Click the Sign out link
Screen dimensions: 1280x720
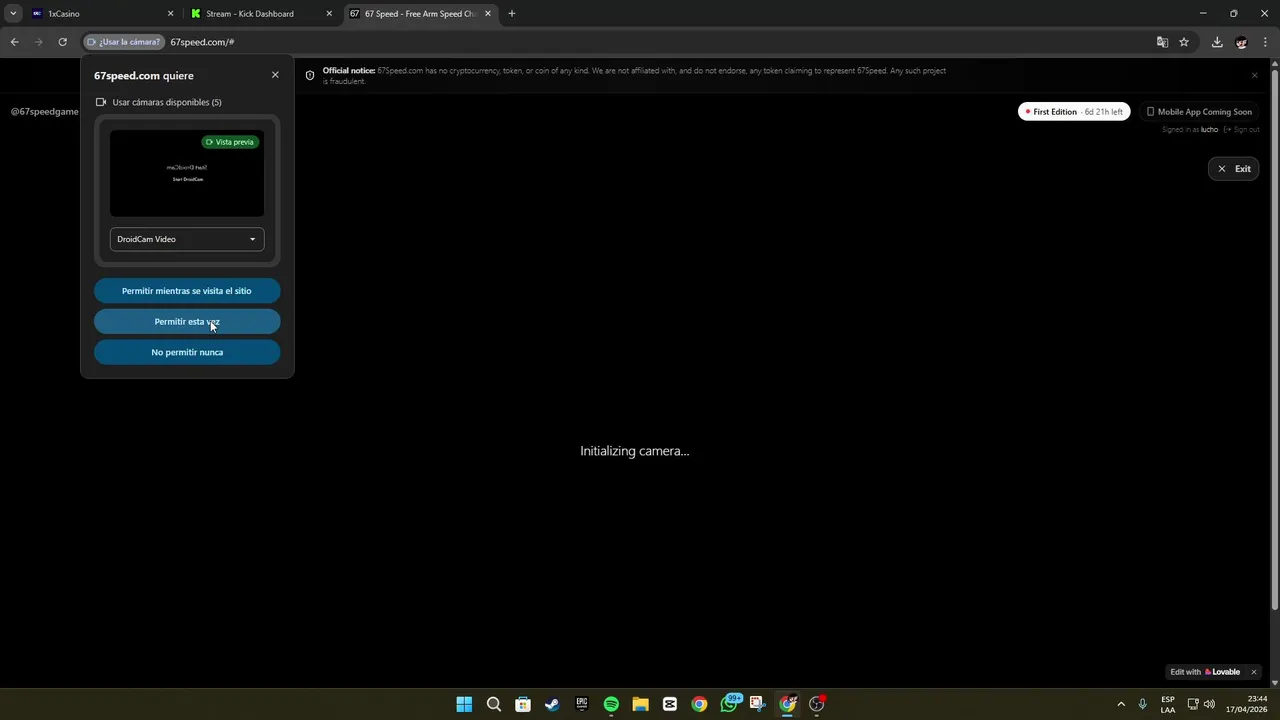coord(1241,130)
